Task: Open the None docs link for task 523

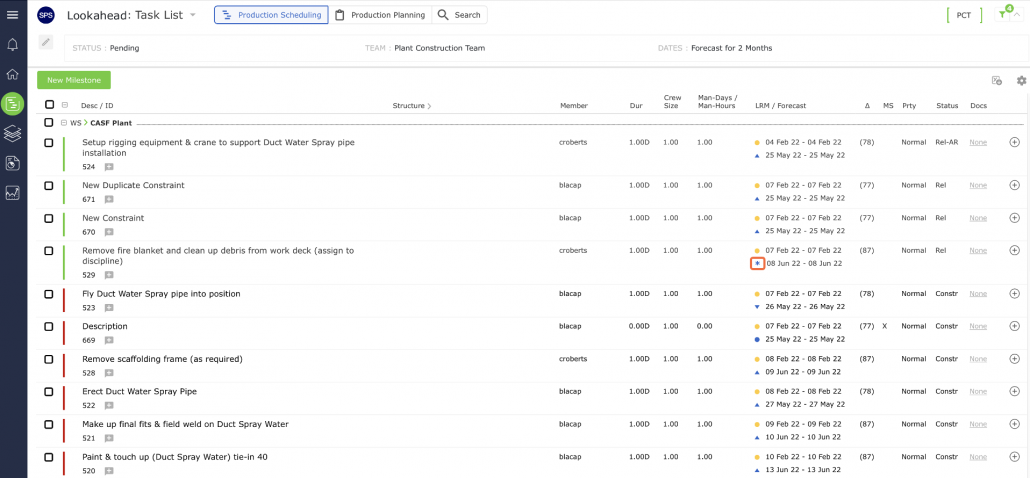Action: (978, 293)
